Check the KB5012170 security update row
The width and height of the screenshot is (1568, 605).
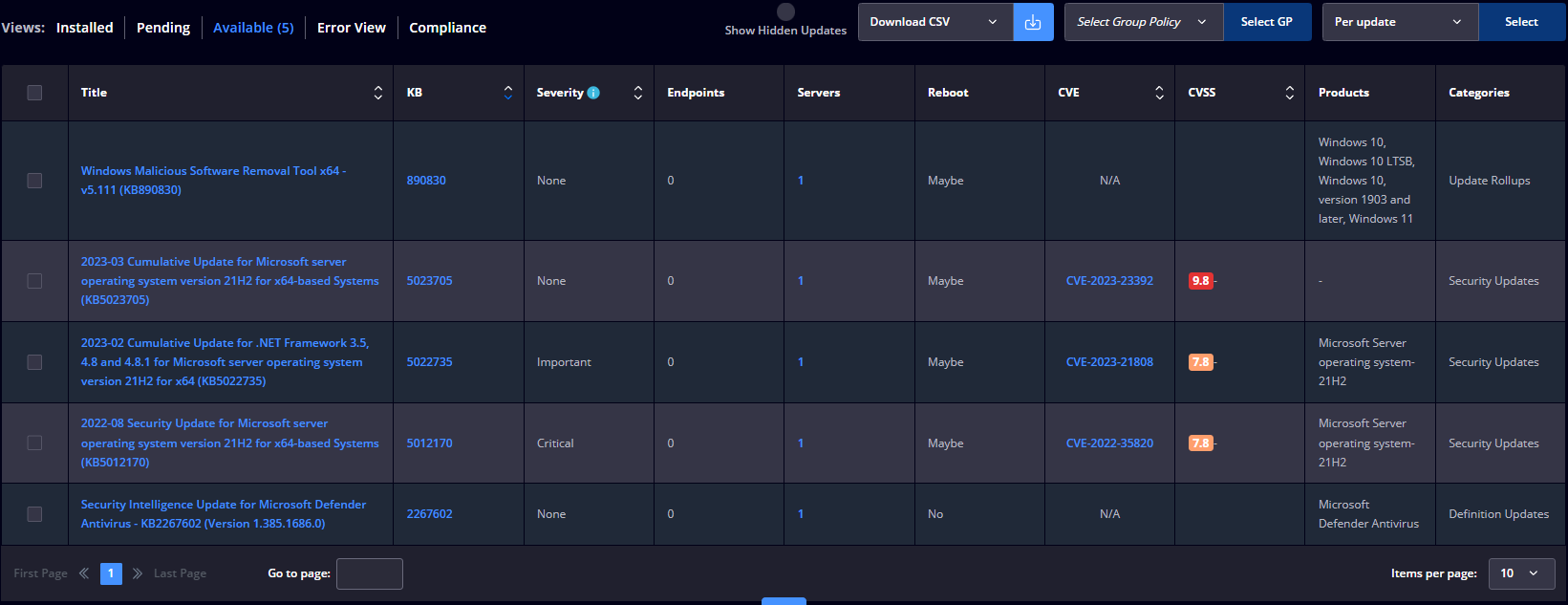click(34, 443)
